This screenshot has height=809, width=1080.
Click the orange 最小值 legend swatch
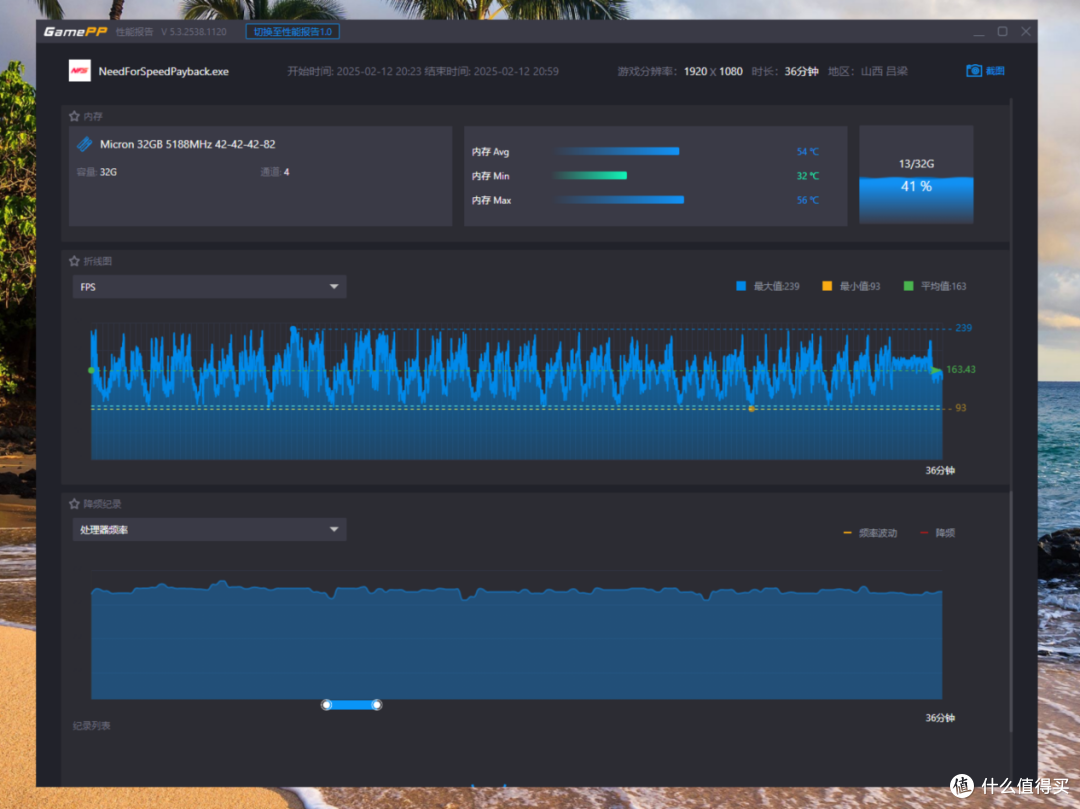827,286
